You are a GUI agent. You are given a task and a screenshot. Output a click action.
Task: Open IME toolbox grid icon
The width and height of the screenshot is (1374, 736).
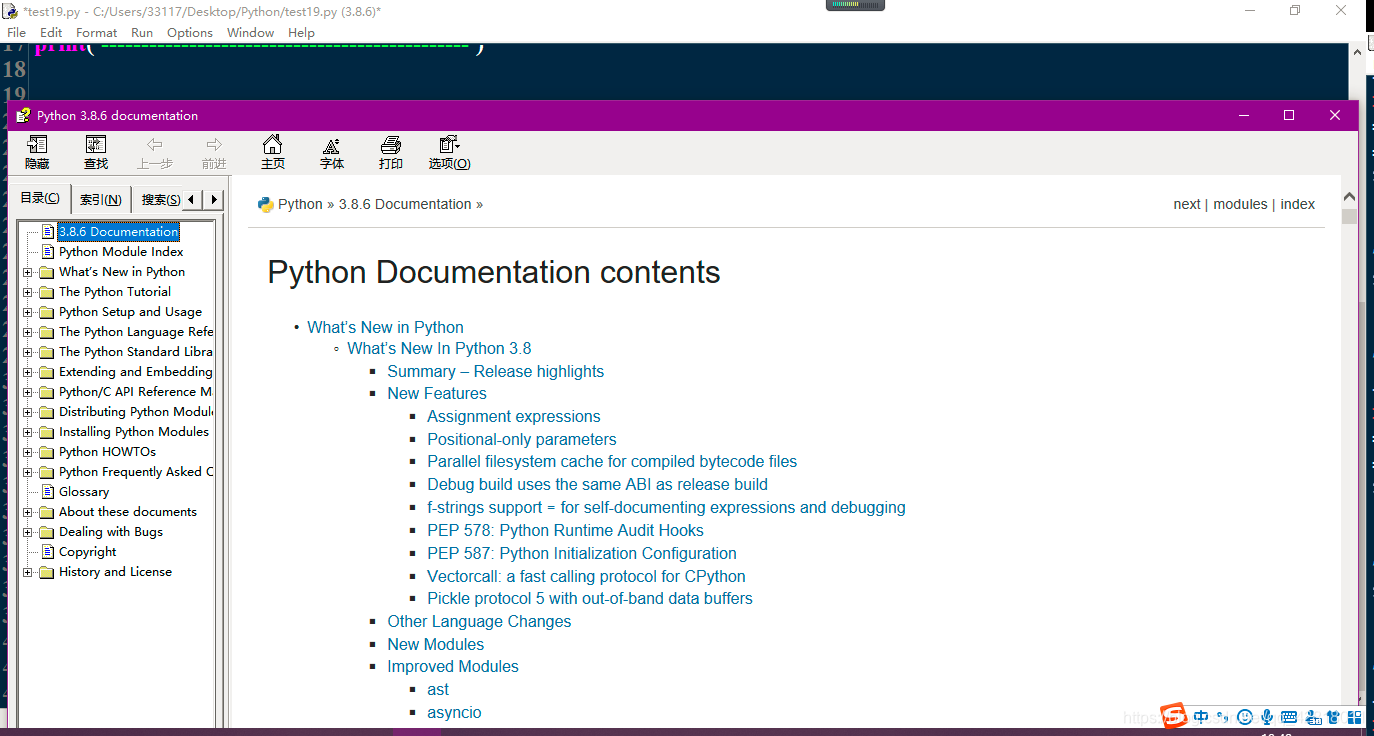click(x=1355, y=717)
